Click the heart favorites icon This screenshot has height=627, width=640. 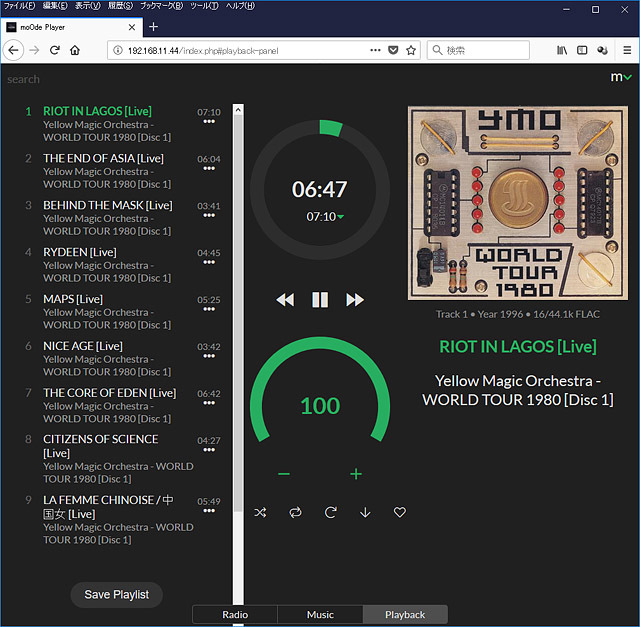pos(400,512)
